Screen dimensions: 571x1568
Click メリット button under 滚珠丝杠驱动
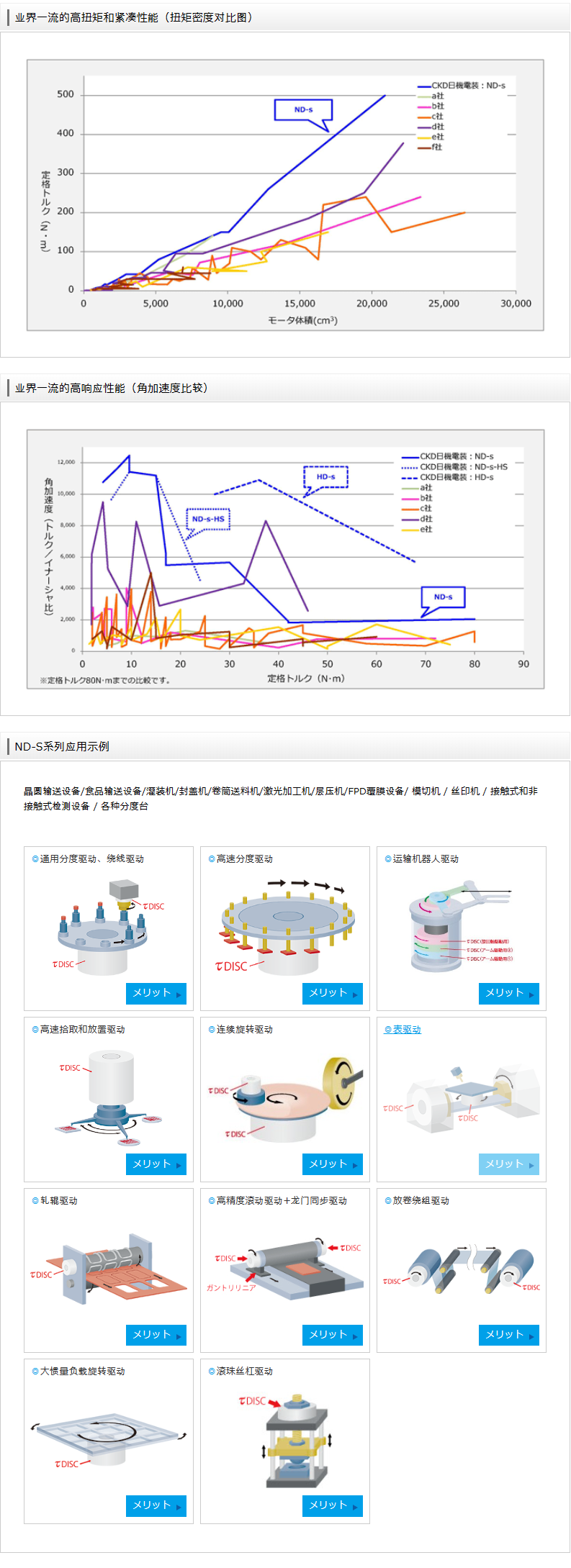332,1505
